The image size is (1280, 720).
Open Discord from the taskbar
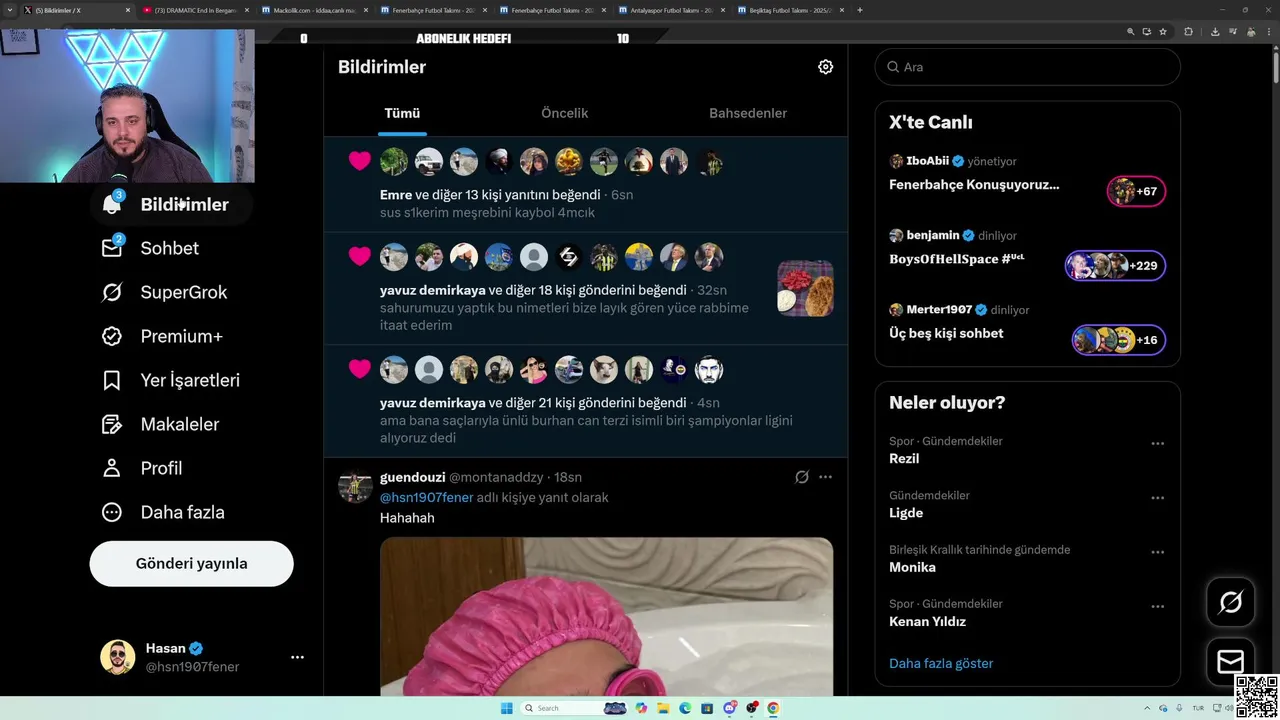point(730,708)
